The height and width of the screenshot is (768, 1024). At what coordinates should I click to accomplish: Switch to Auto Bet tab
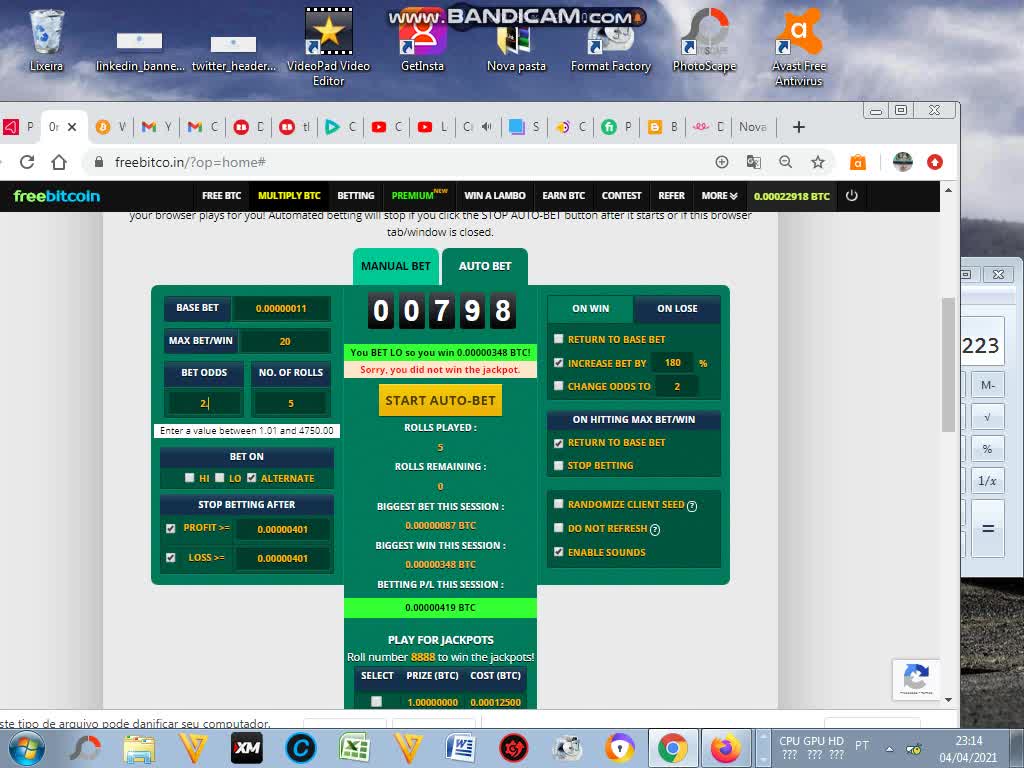pos(485,266)
